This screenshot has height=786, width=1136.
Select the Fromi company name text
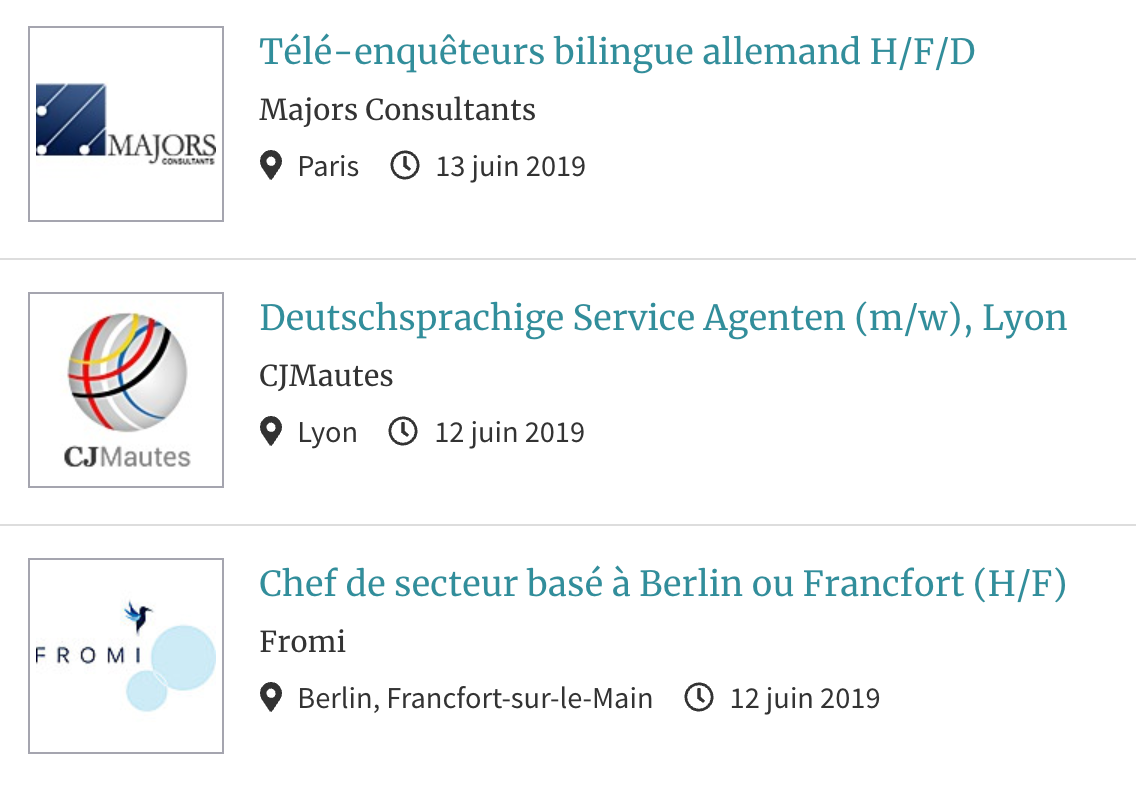303,642
